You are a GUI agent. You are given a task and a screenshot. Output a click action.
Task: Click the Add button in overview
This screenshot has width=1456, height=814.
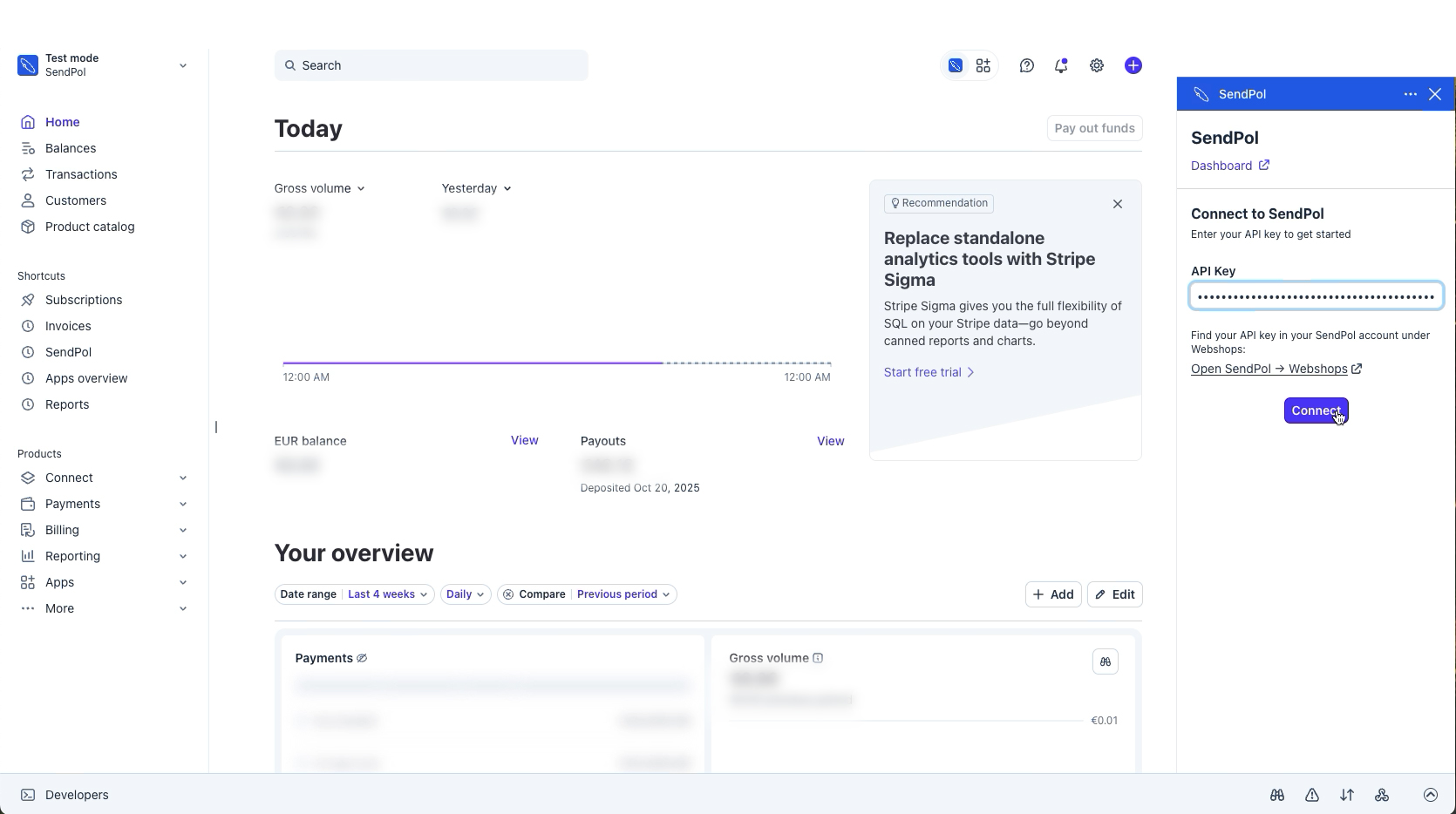point(1053,594)
